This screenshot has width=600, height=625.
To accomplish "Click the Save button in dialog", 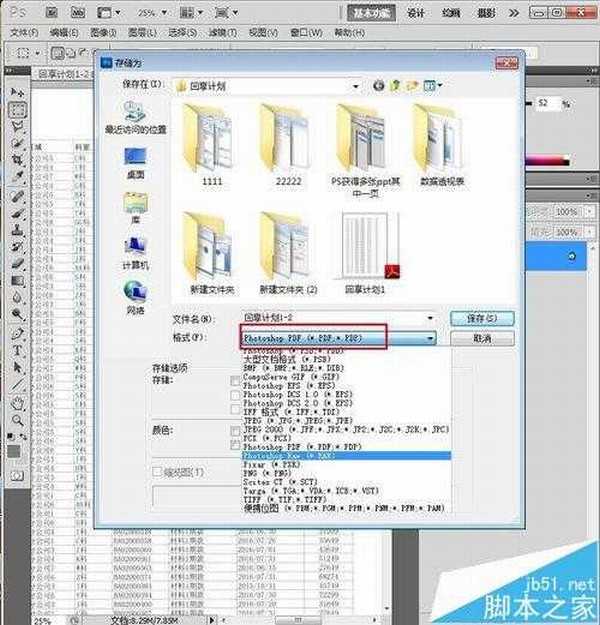I will (x=488, y=318).
